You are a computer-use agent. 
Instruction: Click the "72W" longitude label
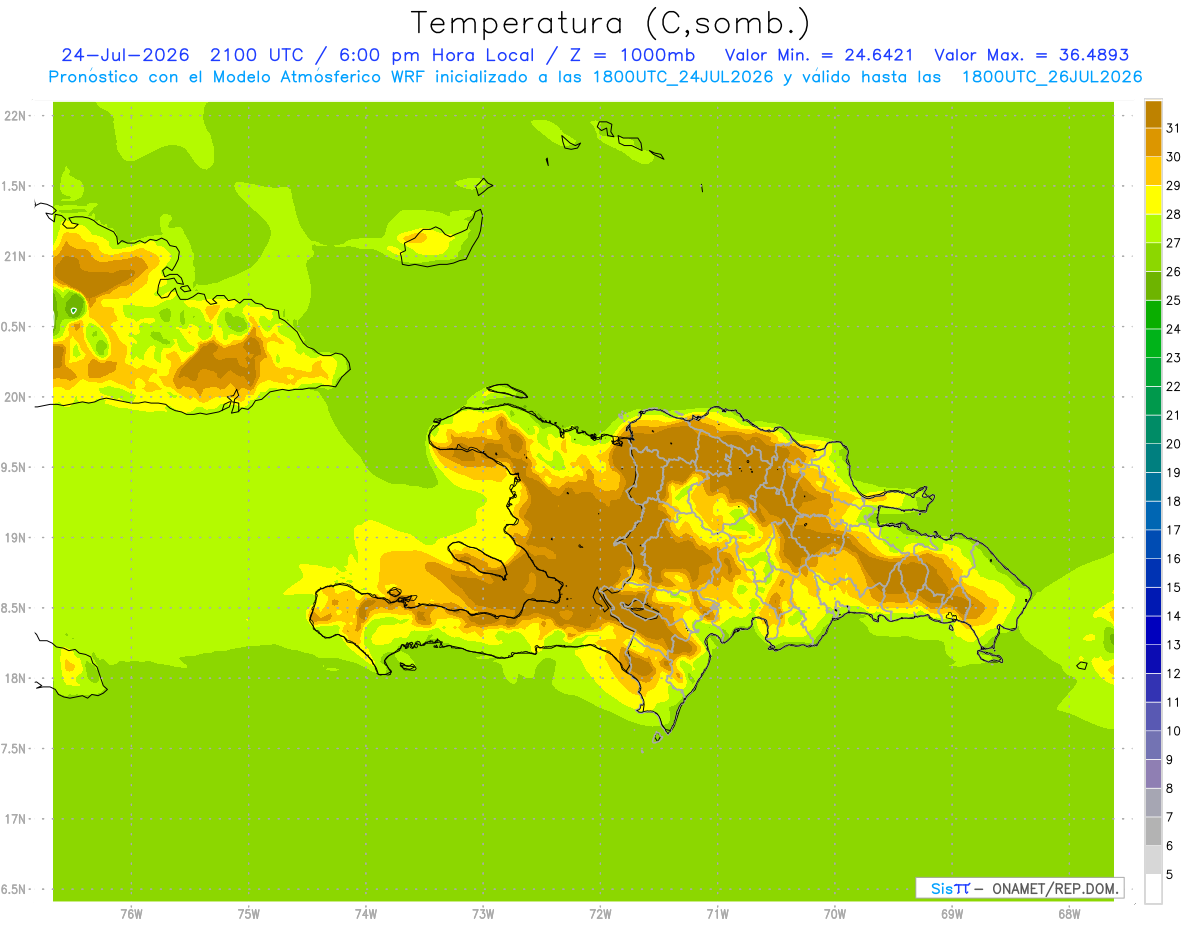click(600, 913)
